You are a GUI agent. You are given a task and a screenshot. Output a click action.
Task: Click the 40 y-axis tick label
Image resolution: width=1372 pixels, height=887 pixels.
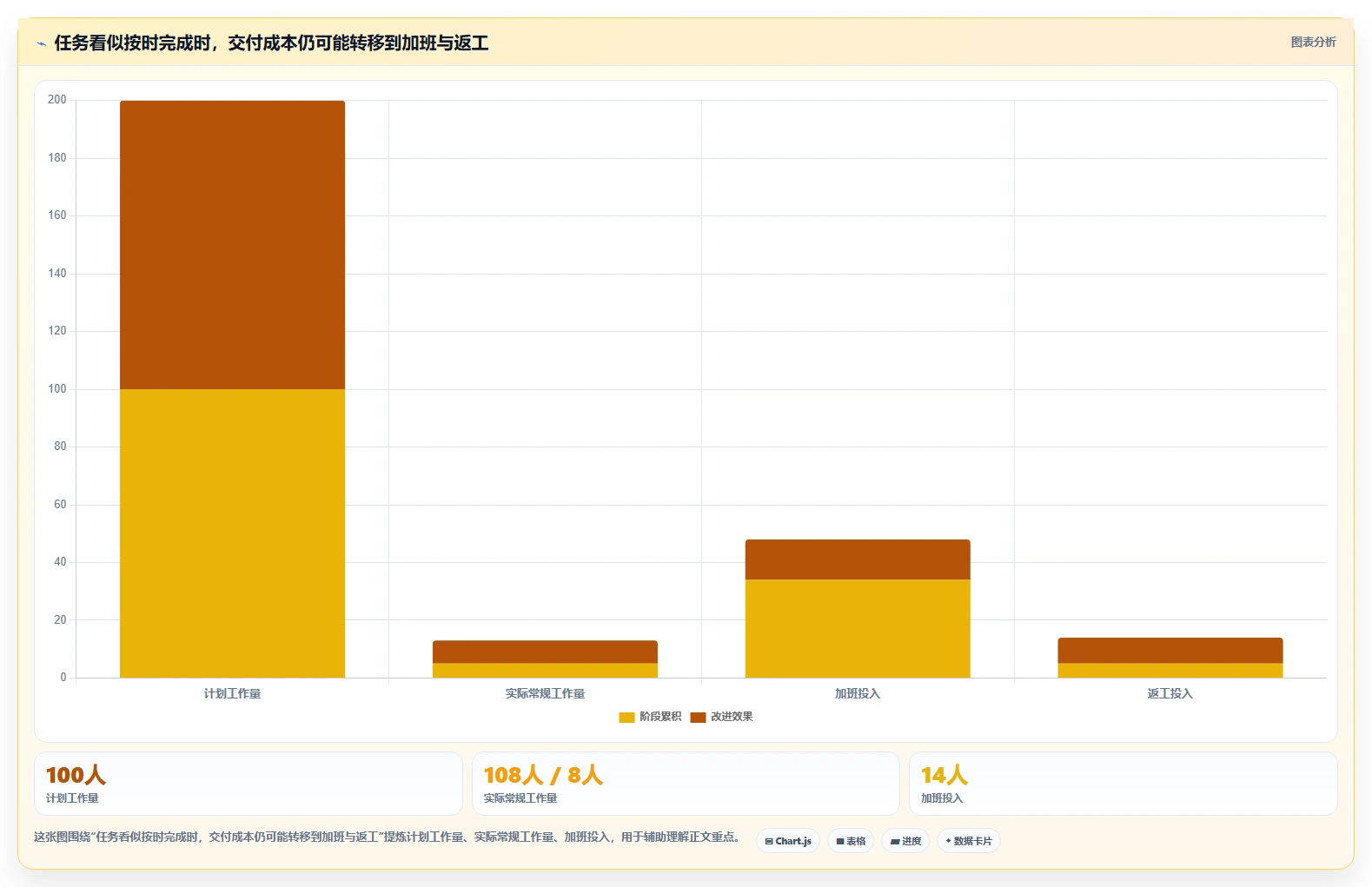pyautogui.click(x=60, y=562)
